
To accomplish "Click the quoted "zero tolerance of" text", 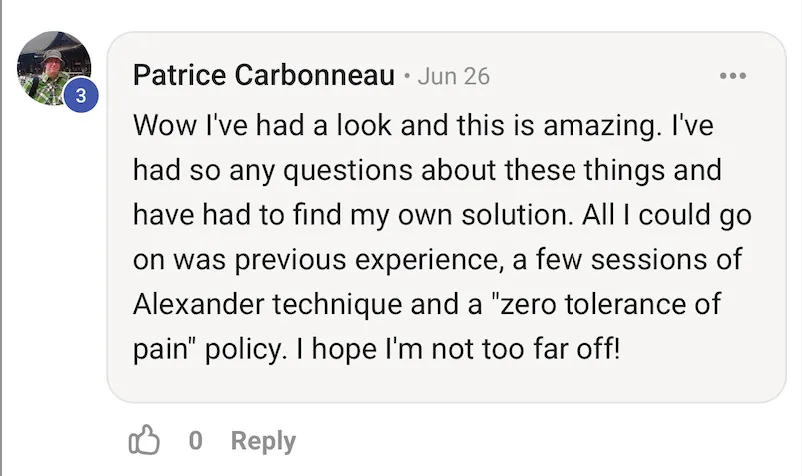I will pyautogui.click(x=601, y=303).
